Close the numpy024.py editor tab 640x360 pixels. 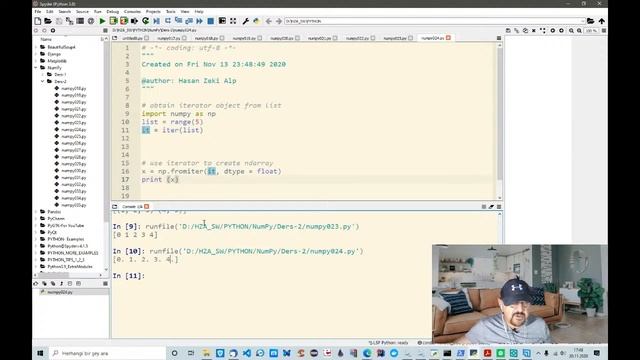pos(448,38)
